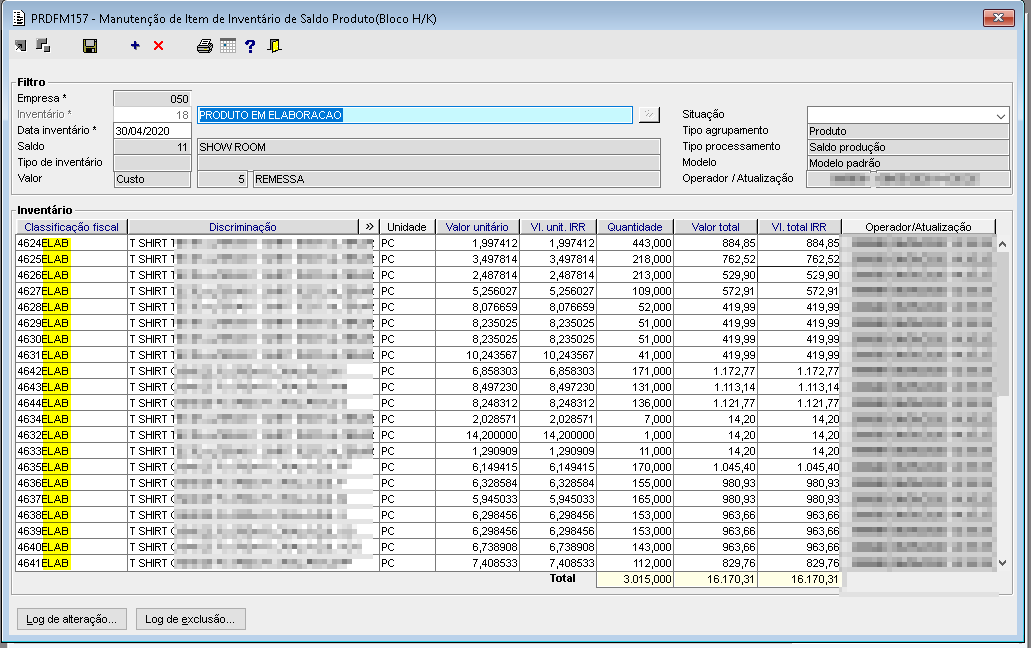The width and height of the screenshot is (1031, 648).
Task: Click the Empresa field with 050
Action: (x=152, y=99)
